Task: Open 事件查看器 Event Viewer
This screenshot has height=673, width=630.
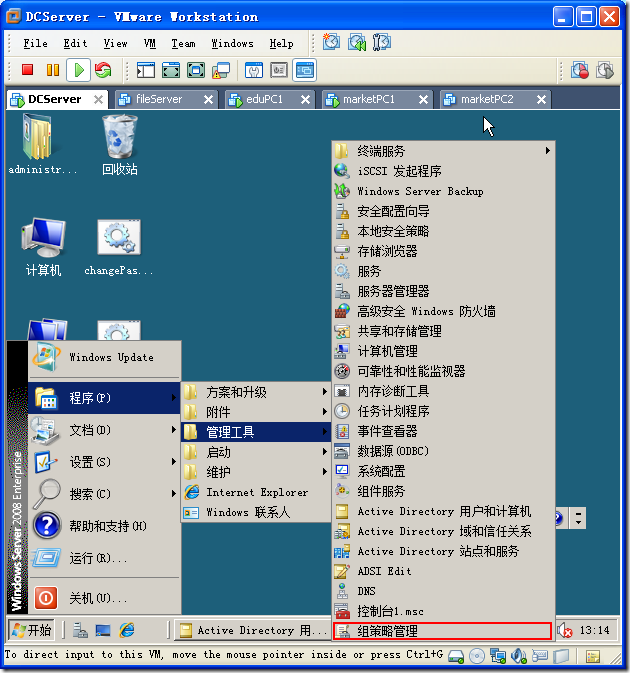Action: [x=443, y=431]
